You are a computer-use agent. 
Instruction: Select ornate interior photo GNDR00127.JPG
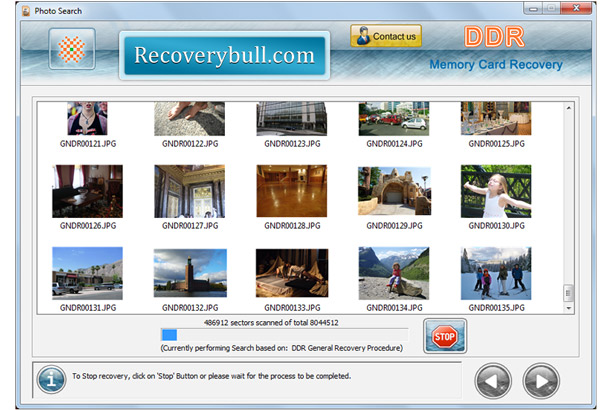click(189, 191)
